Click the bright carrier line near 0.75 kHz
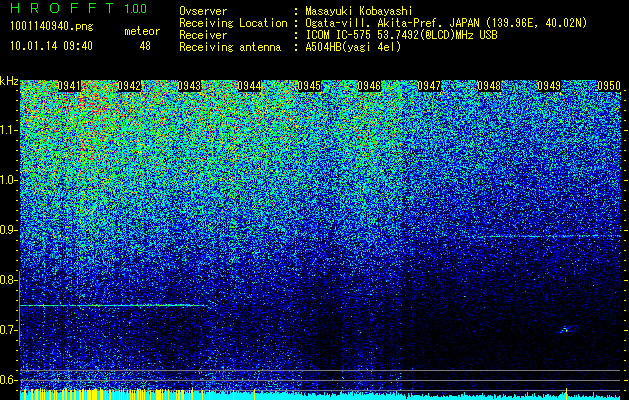 tap(114, 306)
